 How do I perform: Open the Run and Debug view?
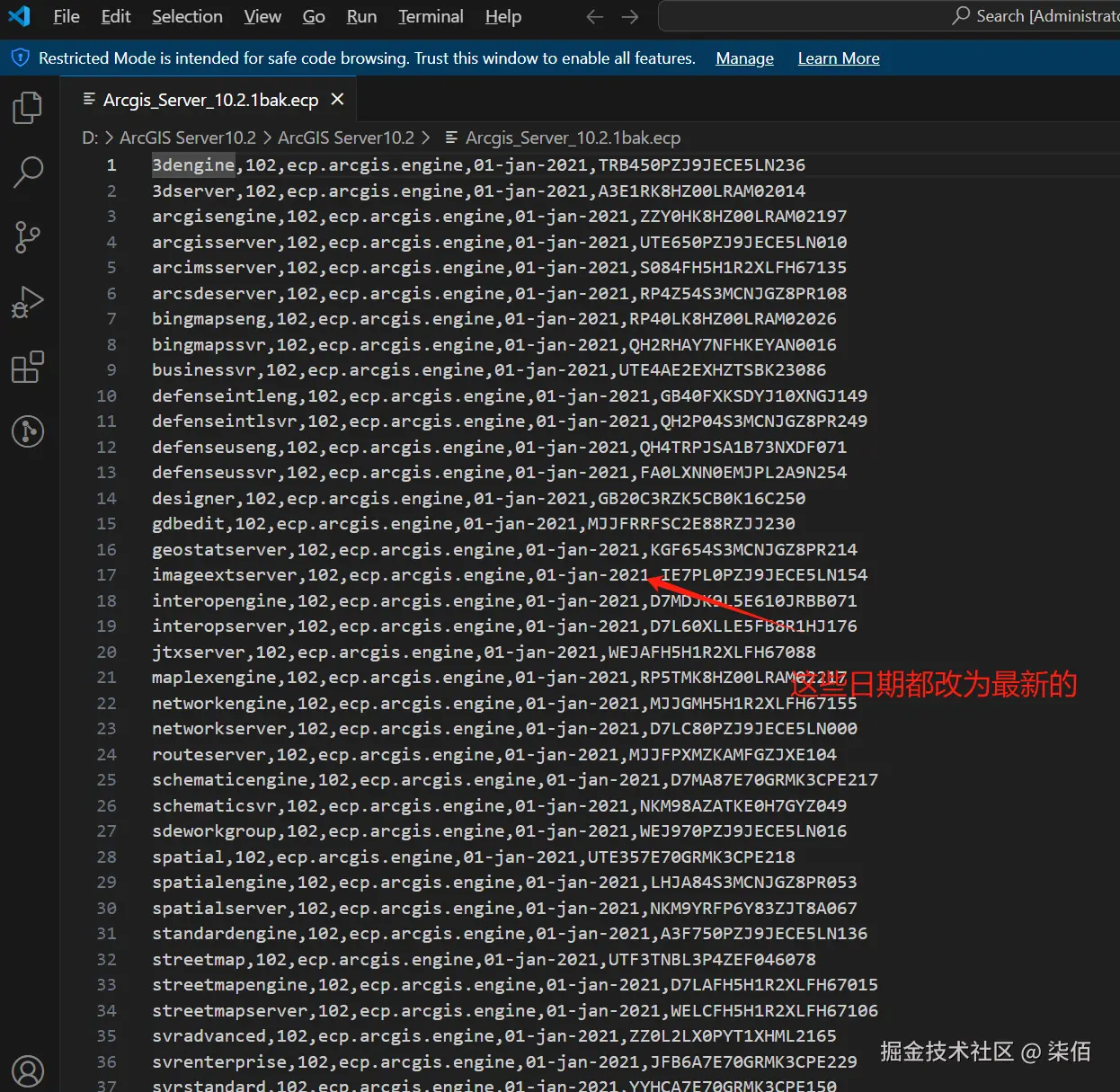click(28, 302)
